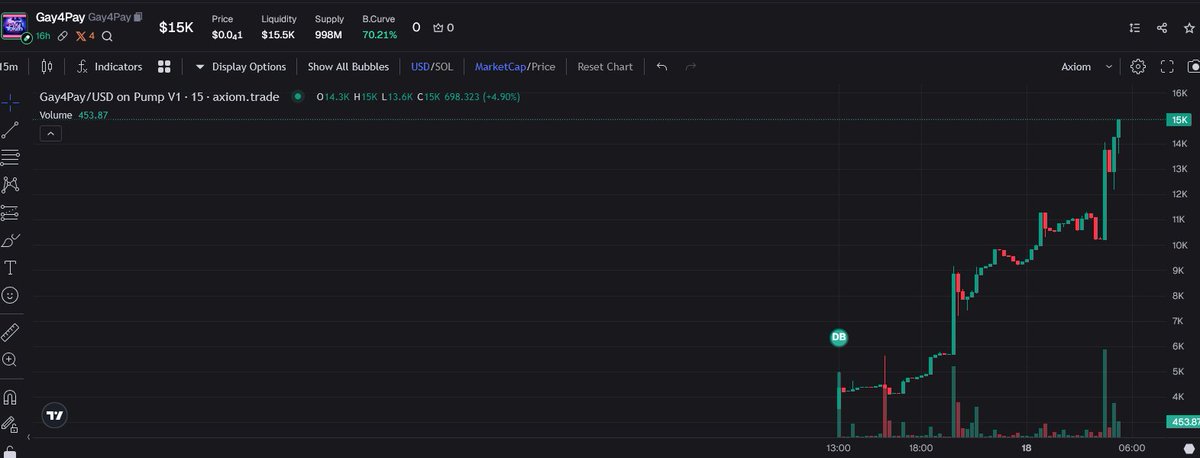Redo the chart action
This screenshot has width=1200, height=458.
point(690,67)
